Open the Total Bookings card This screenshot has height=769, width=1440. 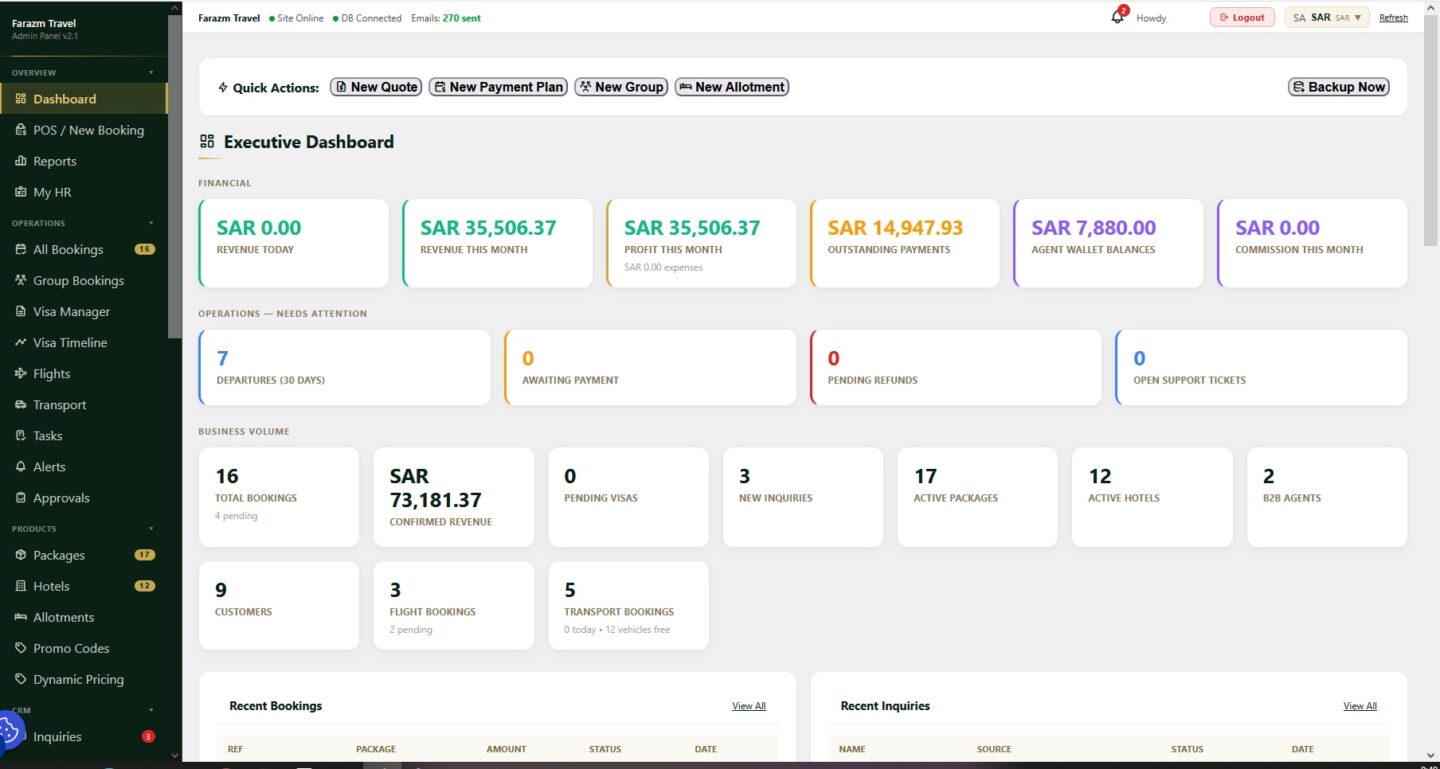279,497
